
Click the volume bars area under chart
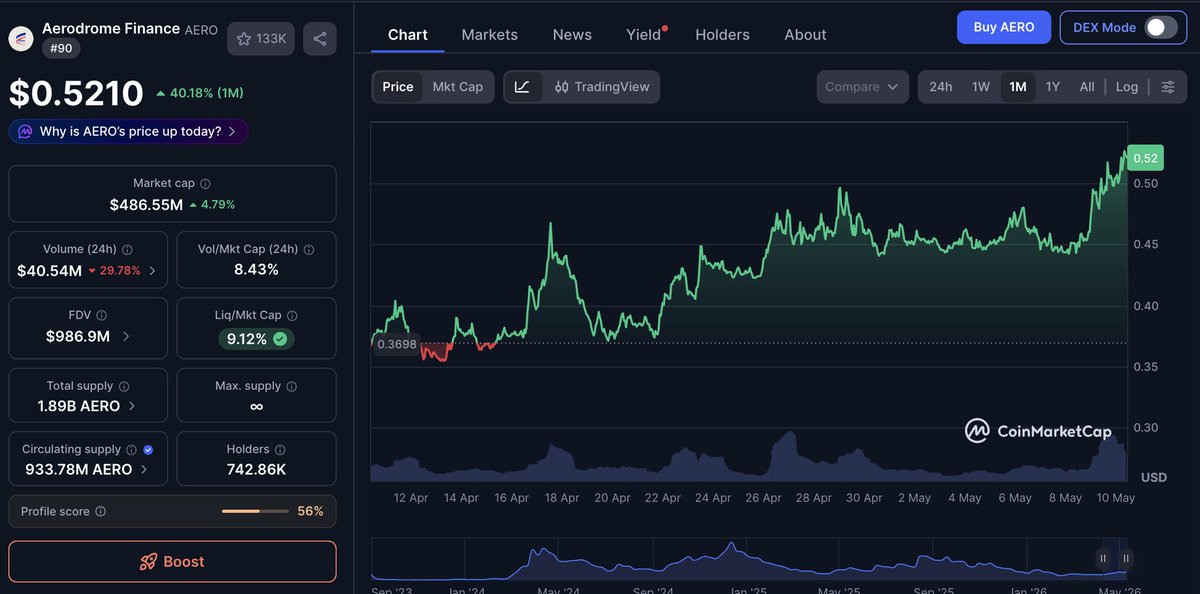[x=748, y=458]
